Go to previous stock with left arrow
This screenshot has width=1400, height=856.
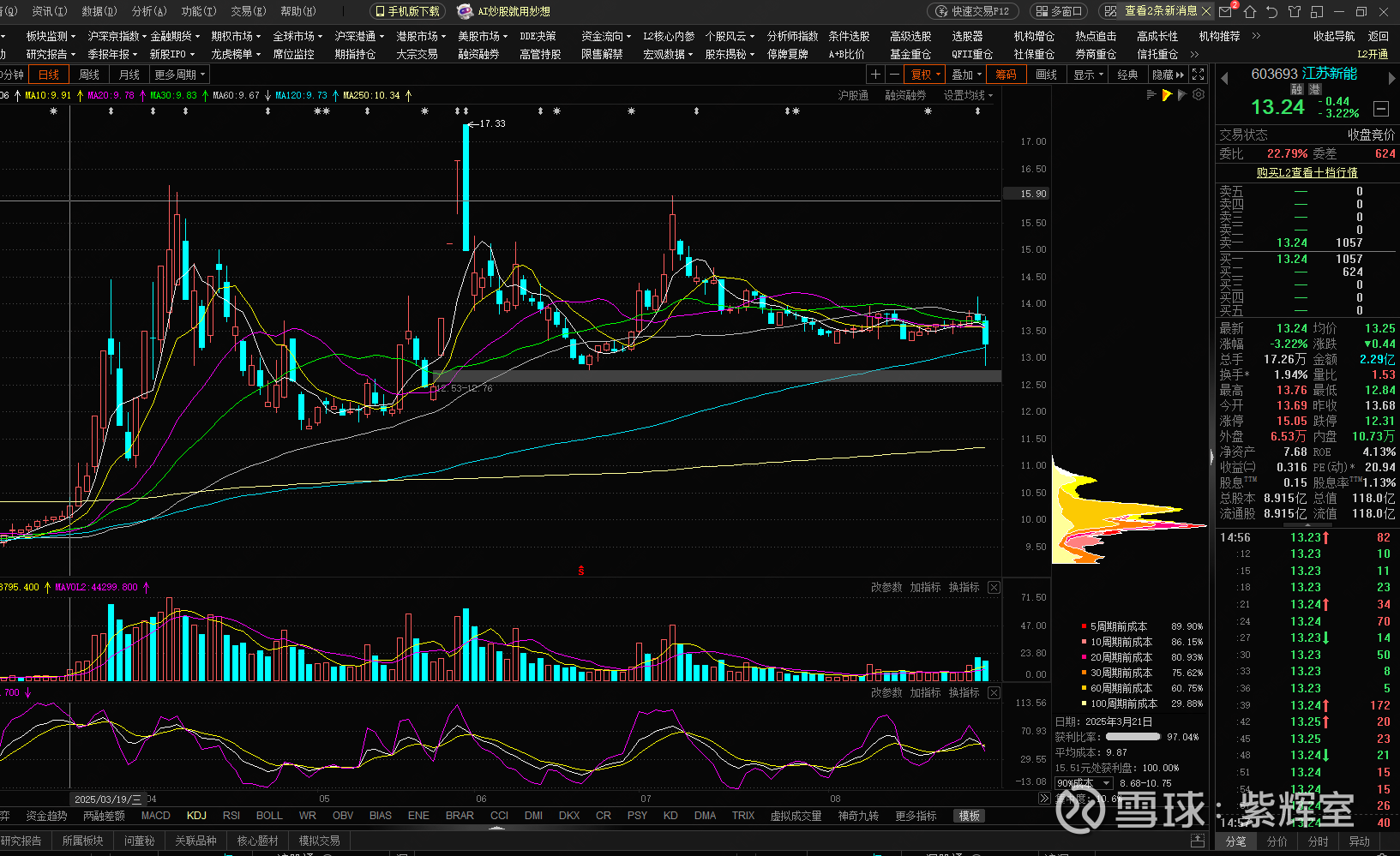(x=1224, y=78)
